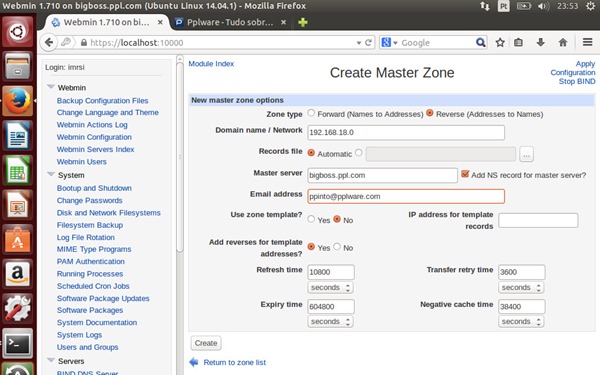Open the system gear session menu

[591, 6]
